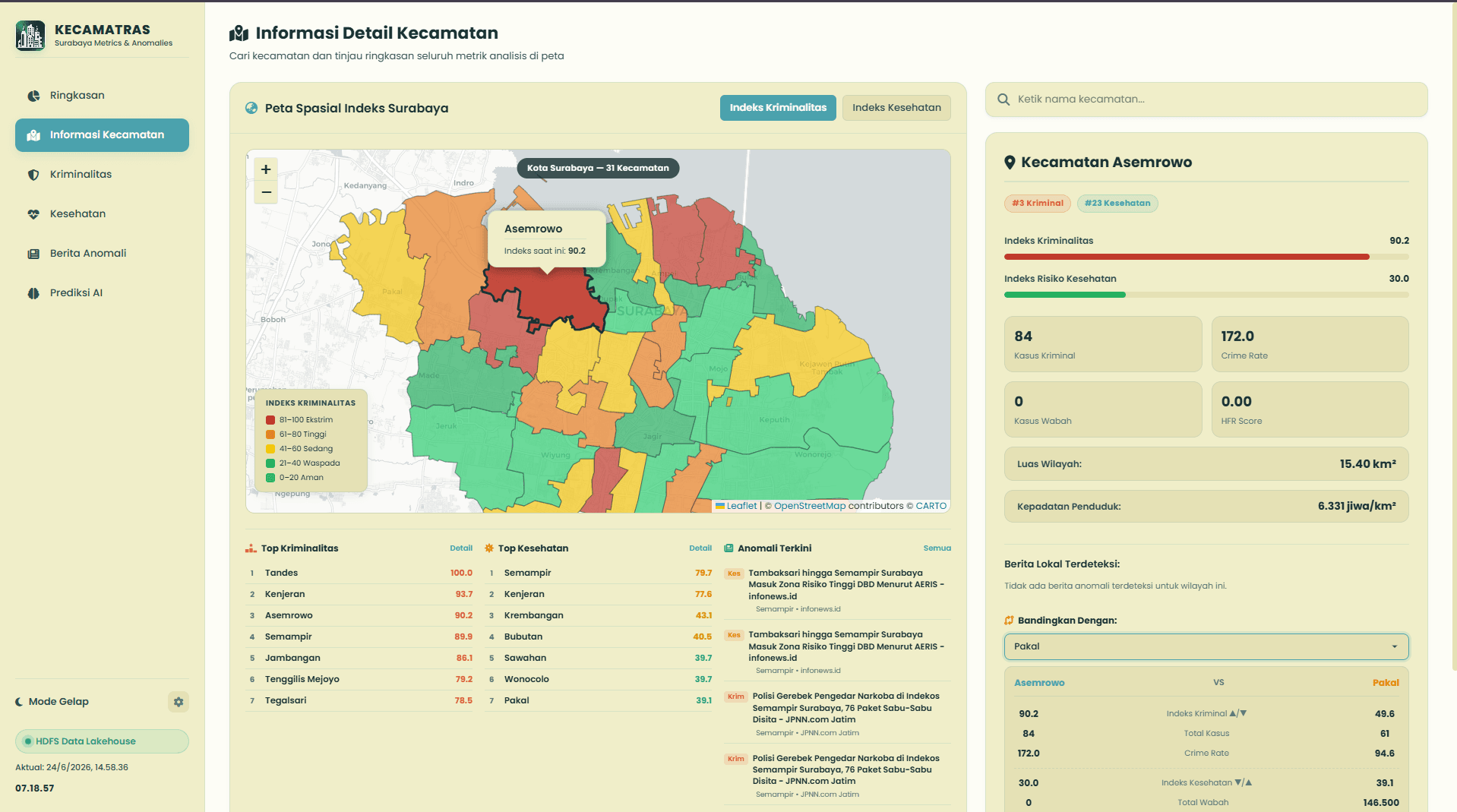Switch map to Indeks Kriminalitas
This screenshot has width=1457, height=812.
[x=778, y=108]
